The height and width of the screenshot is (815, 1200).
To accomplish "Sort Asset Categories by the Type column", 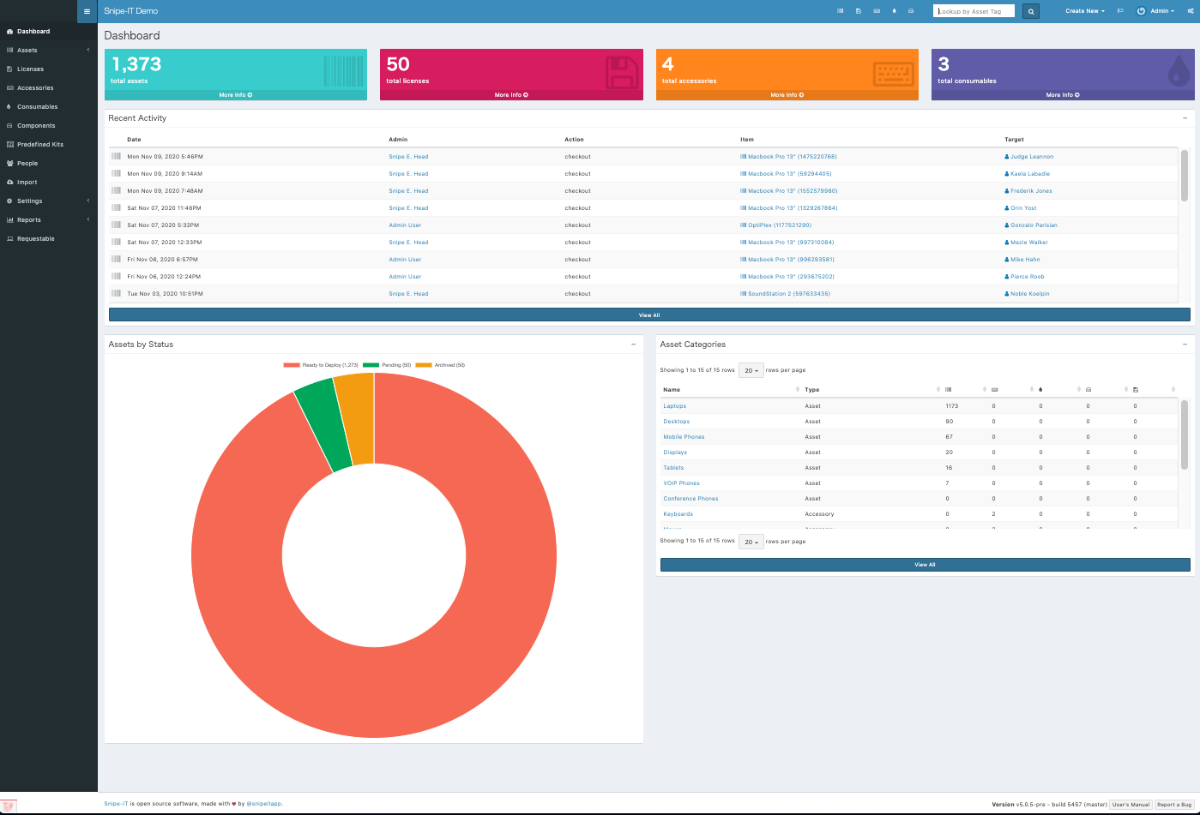I will tap(872, 389).
